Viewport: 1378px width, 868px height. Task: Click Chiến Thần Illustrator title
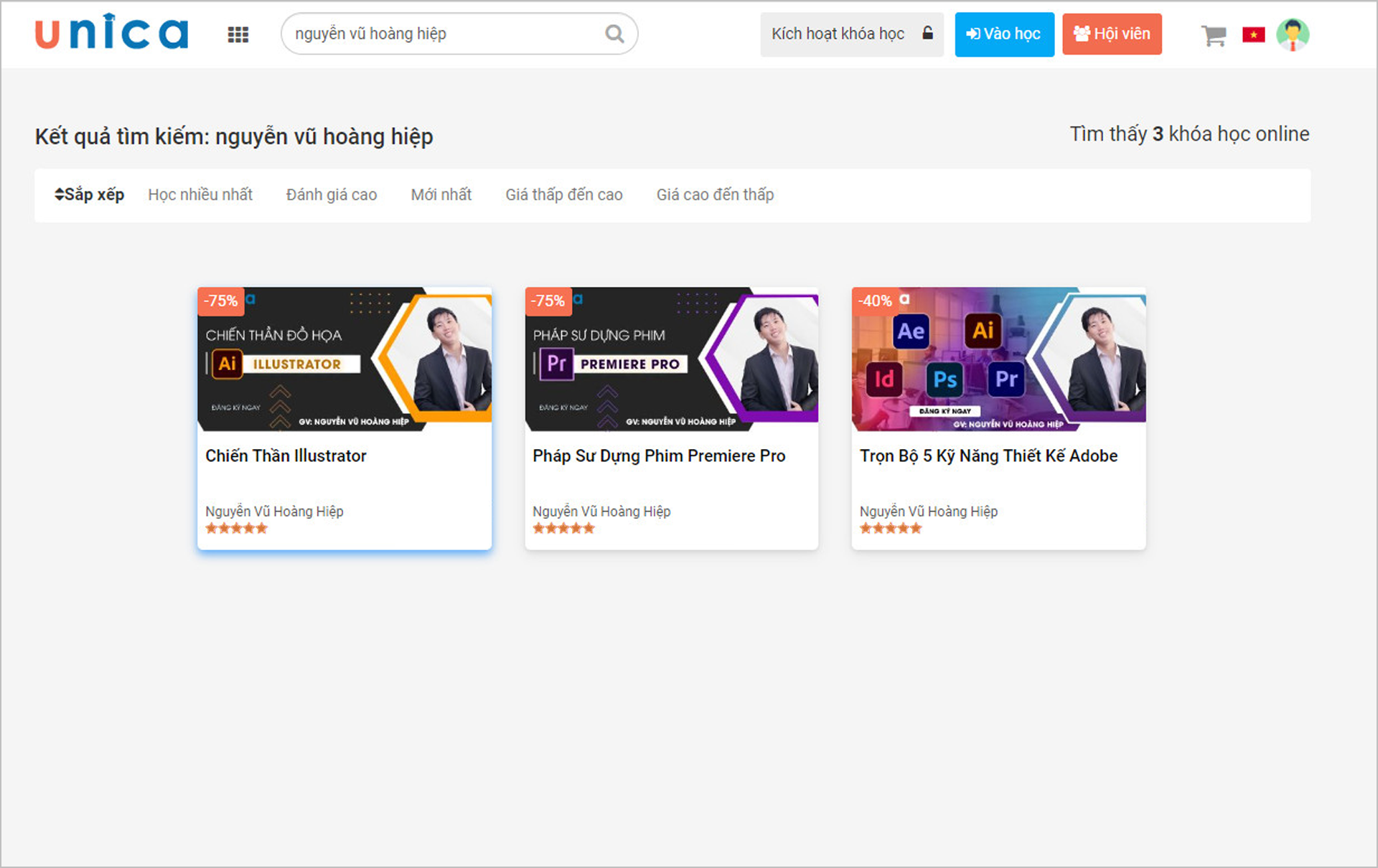[286, 456]
